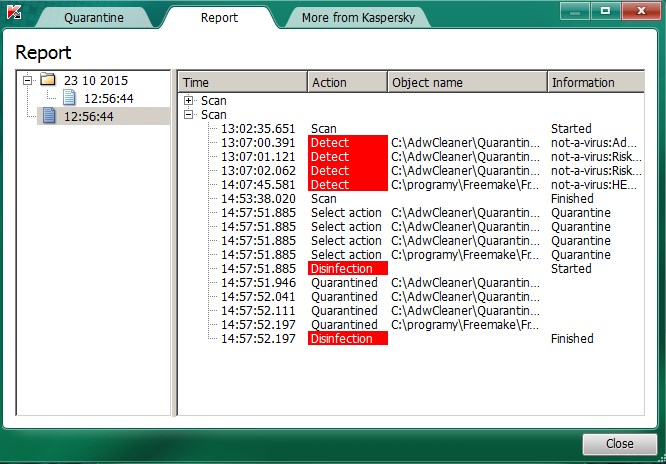Click the document icon under the 23 10 2015 folder

pos(70,98)
